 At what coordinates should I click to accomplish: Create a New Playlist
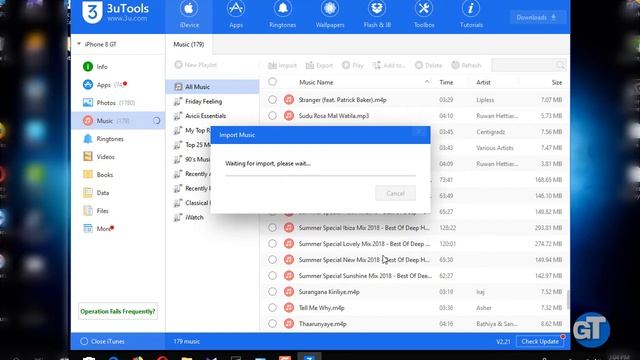tap(196, 65)
